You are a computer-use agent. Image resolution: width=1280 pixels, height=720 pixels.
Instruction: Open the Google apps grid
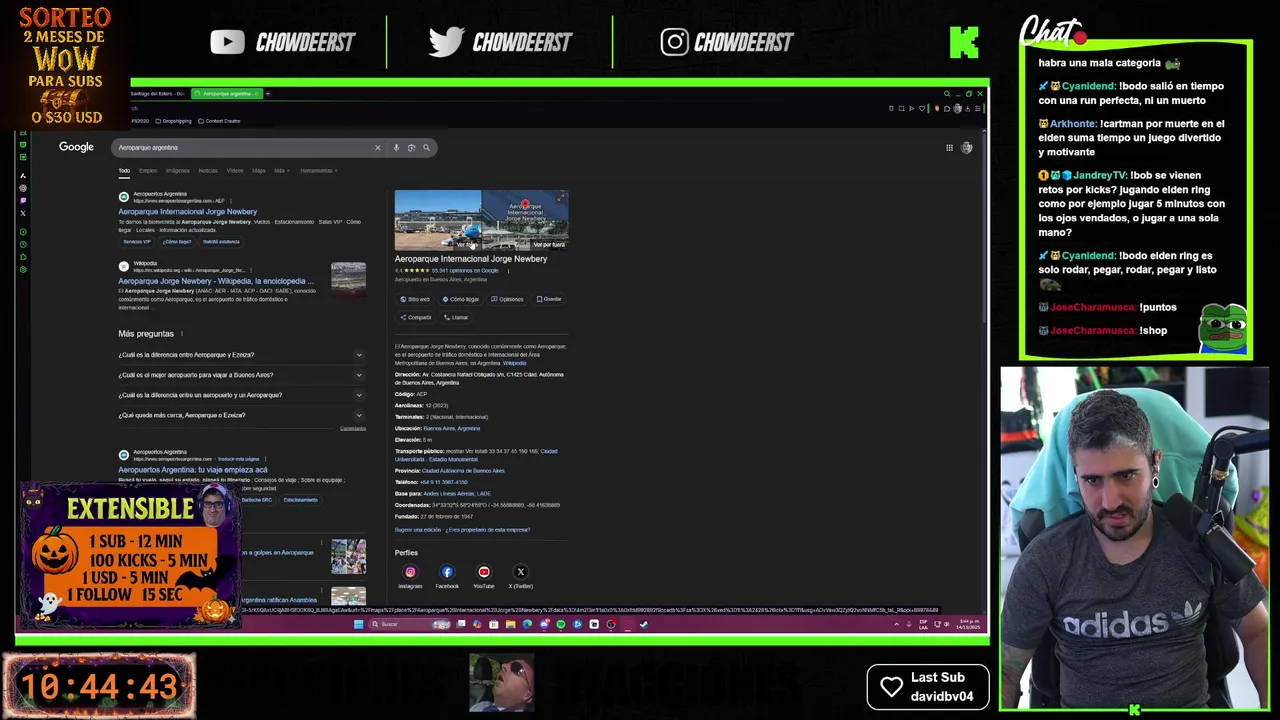coord(949,148)
